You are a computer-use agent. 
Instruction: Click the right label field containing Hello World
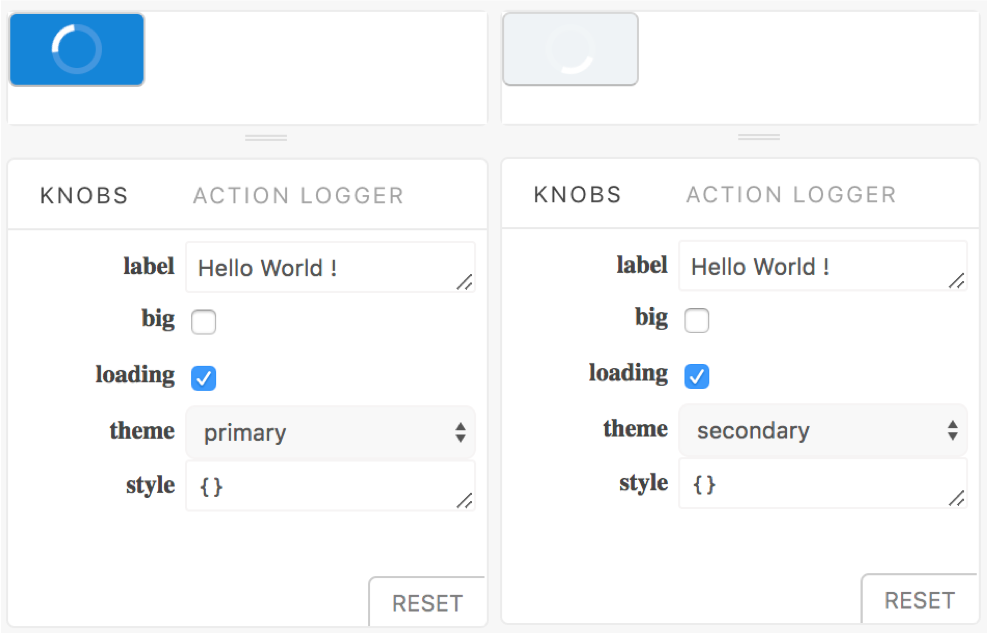coord(822,266)
